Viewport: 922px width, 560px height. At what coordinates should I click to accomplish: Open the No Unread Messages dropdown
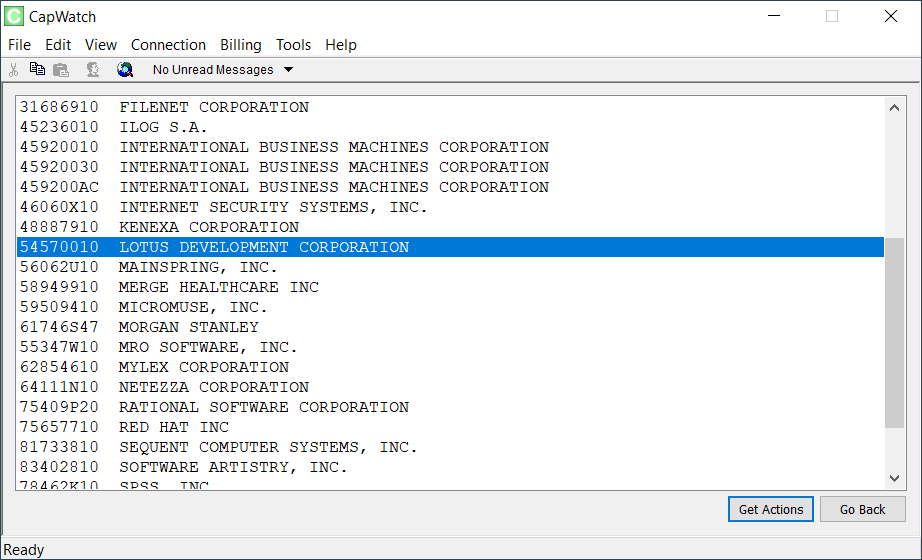tap(223, 70)
